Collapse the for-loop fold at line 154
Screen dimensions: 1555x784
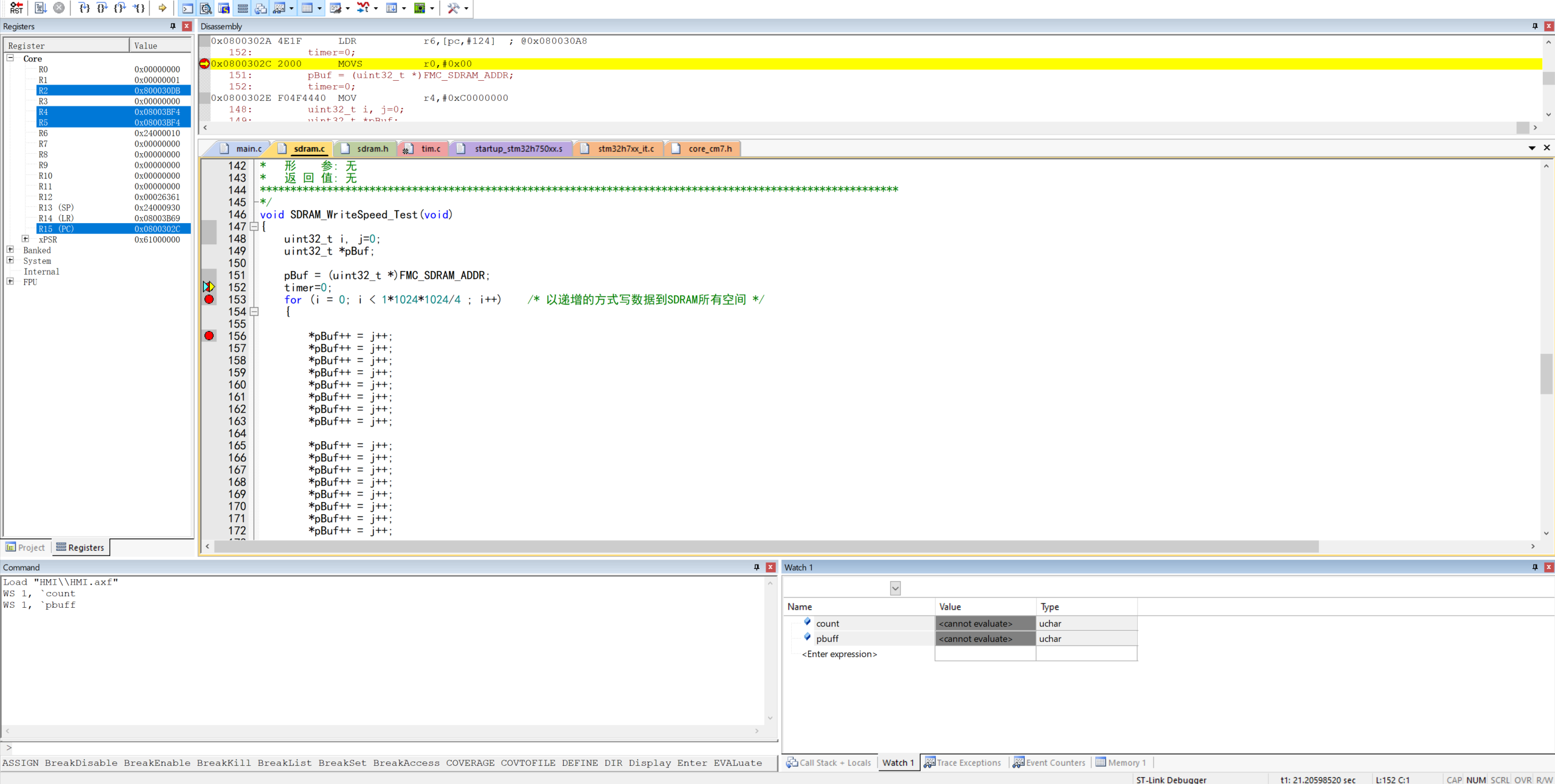(x=254, y=312)
